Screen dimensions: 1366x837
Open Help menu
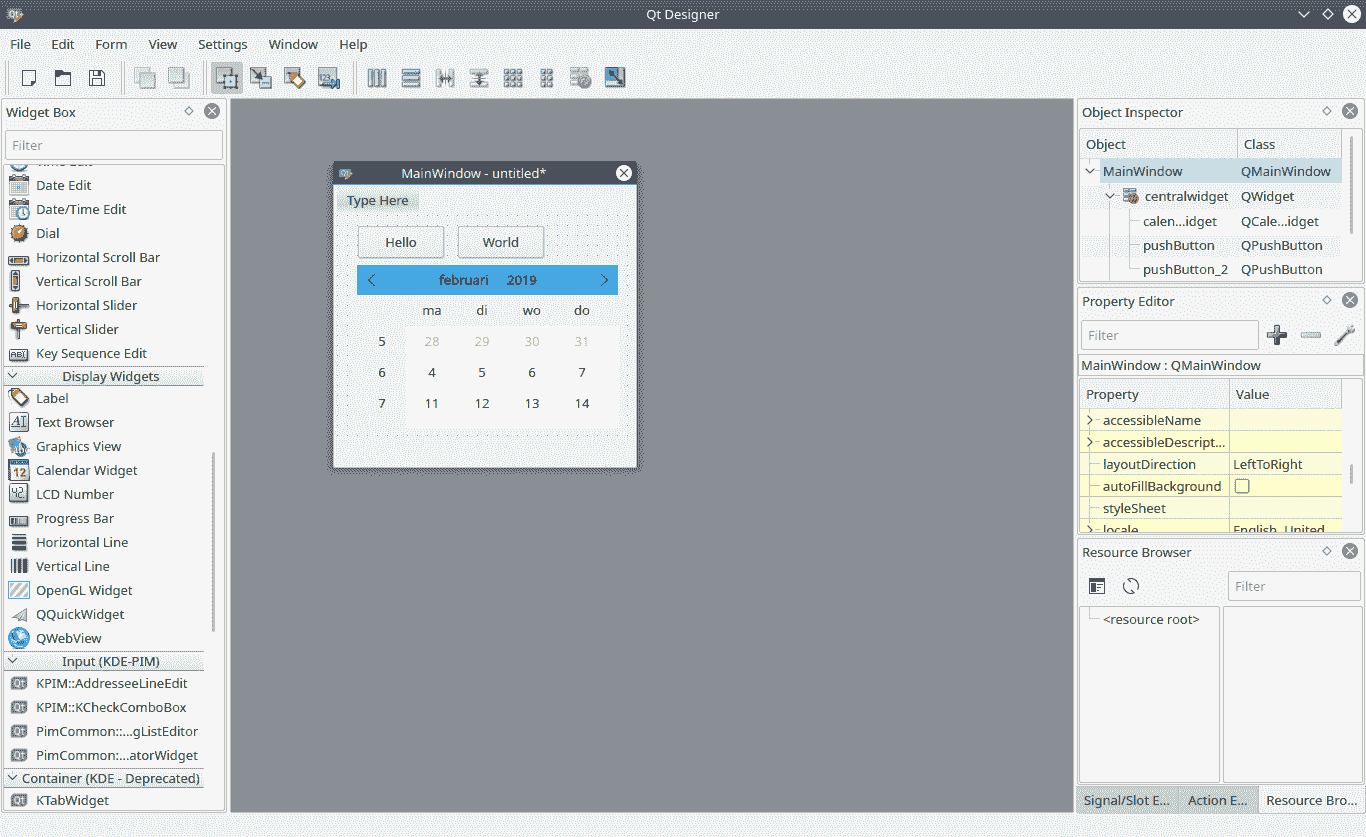tap(353, 44)
